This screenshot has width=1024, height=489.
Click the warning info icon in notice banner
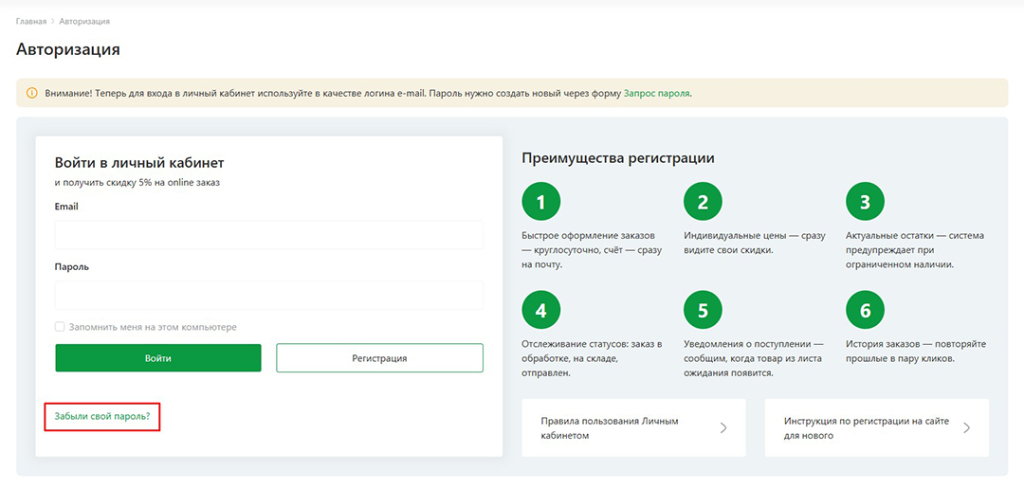pos(31,93)
